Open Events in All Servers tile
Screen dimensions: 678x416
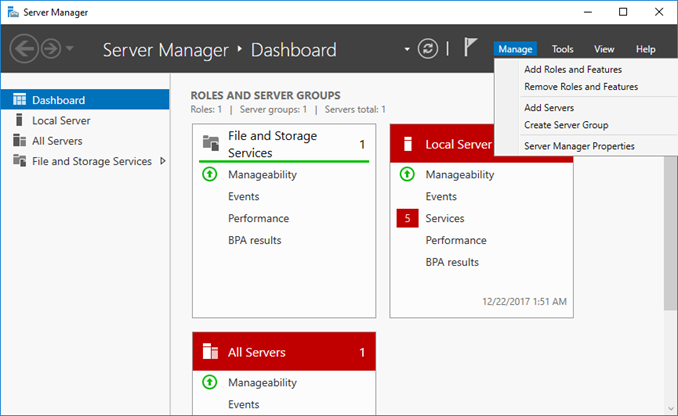click(x=243, y=404)
